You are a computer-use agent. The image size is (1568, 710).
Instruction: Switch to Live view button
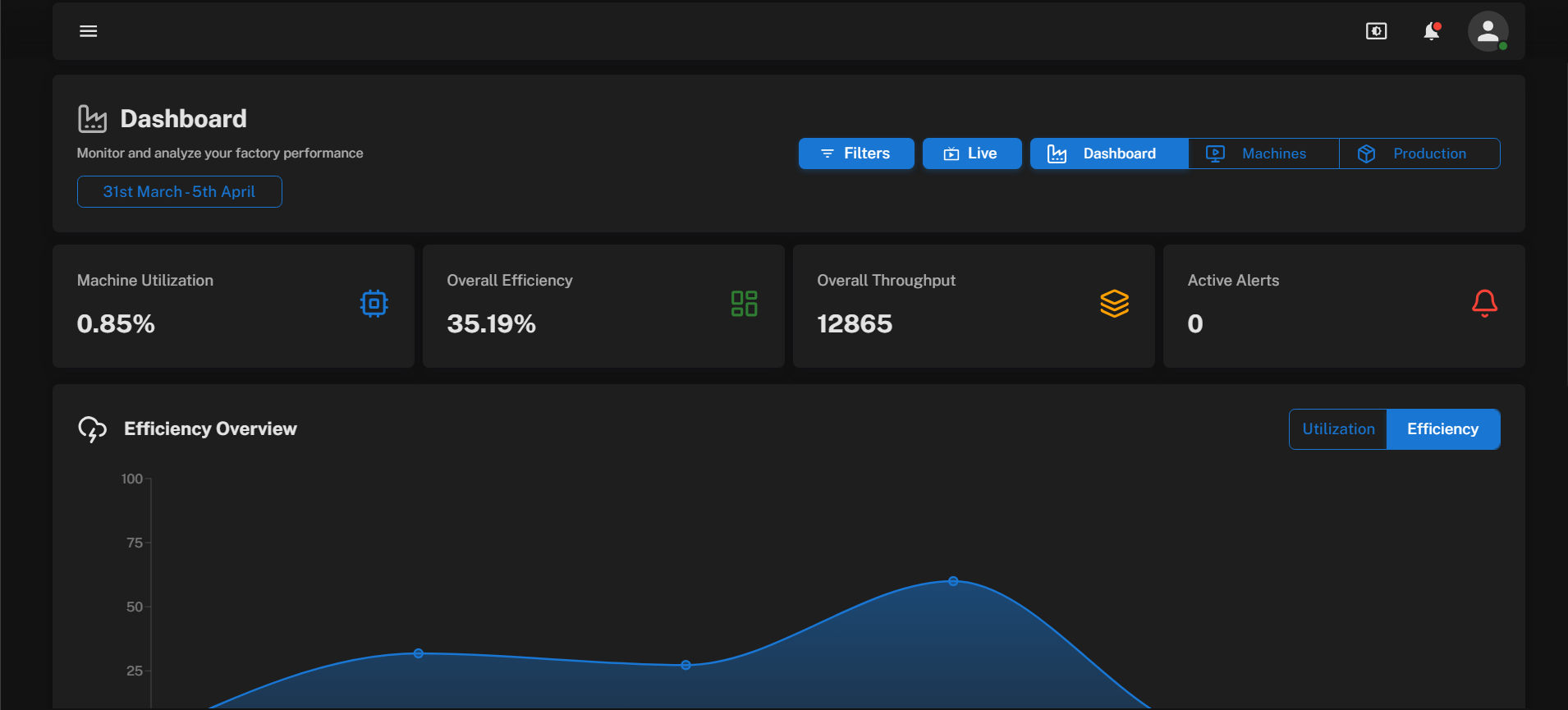point(972,153)
